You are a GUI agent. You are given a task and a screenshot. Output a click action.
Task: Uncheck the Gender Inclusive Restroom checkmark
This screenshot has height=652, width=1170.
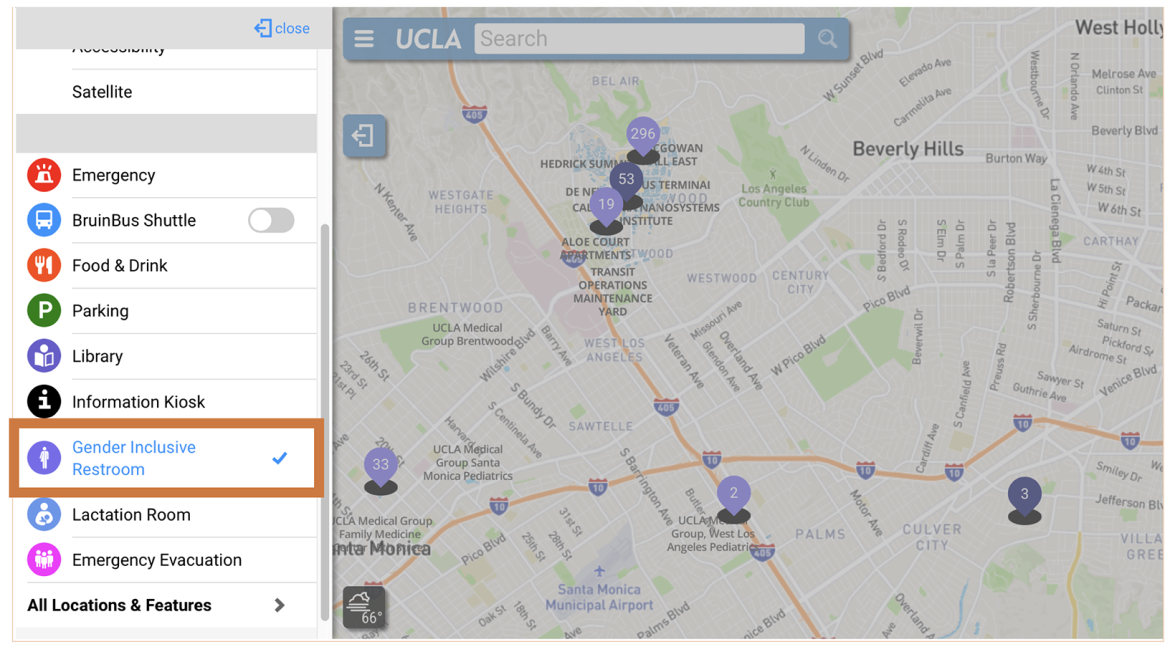pyautogui.click(x=280, y=457)
